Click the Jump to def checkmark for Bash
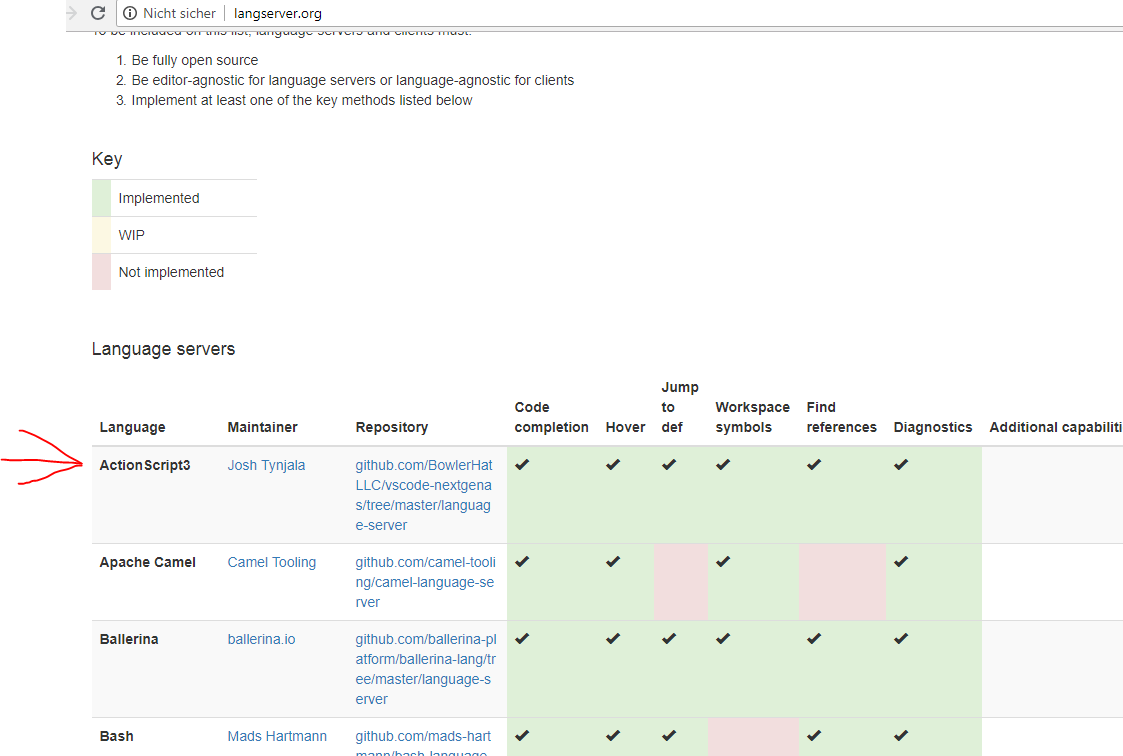 pos(668,735)
